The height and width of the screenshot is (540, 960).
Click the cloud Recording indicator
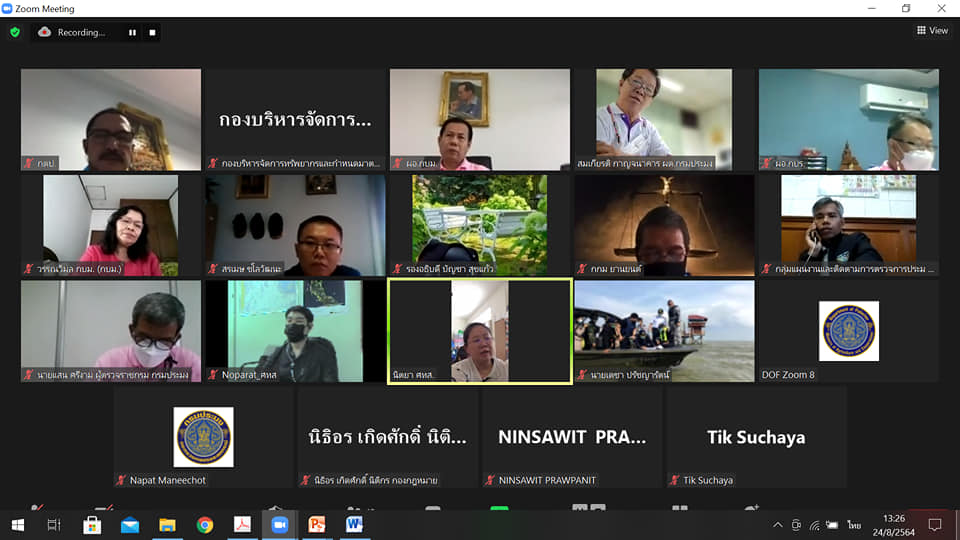[x=72, y=32]
